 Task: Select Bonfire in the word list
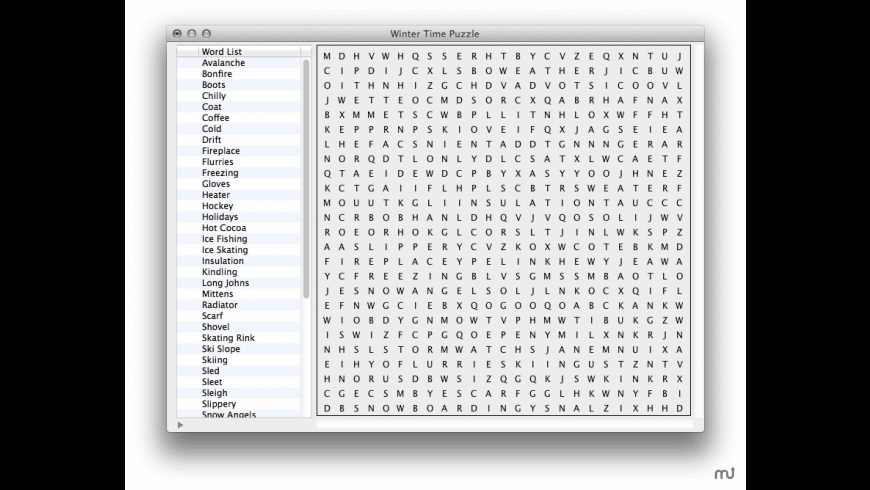point(239,74)
